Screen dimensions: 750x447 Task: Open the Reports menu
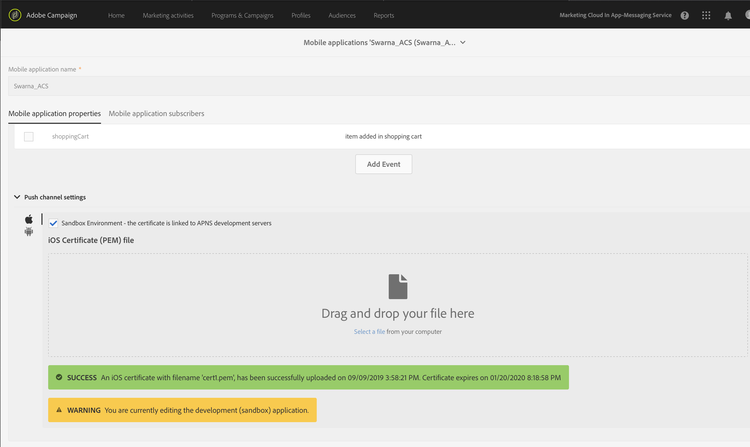pyautogui.click(x=384, y=15)
